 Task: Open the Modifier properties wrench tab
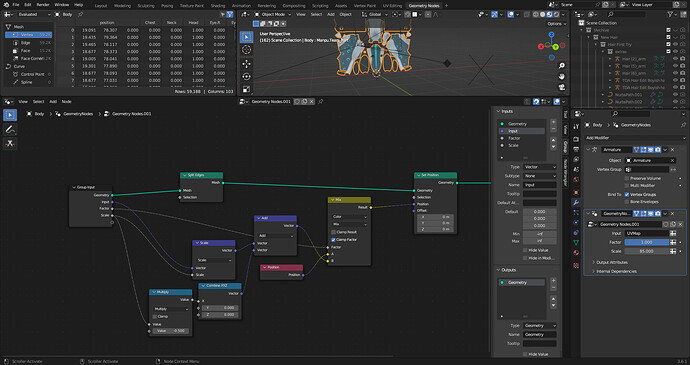point(576,203)
